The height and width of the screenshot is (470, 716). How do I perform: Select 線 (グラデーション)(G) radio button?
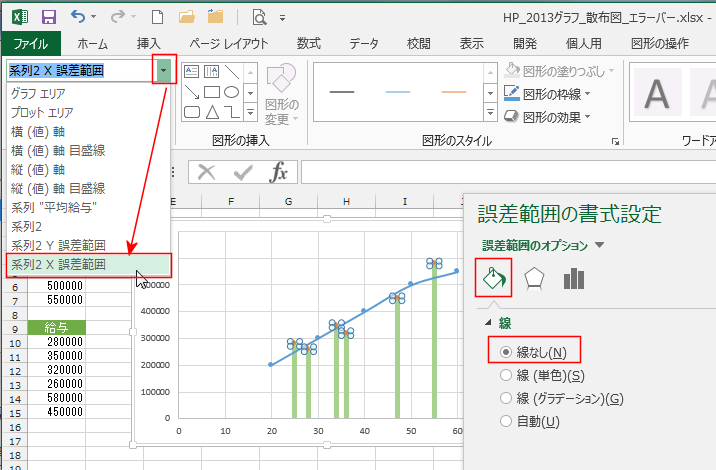tap(505, 398)
